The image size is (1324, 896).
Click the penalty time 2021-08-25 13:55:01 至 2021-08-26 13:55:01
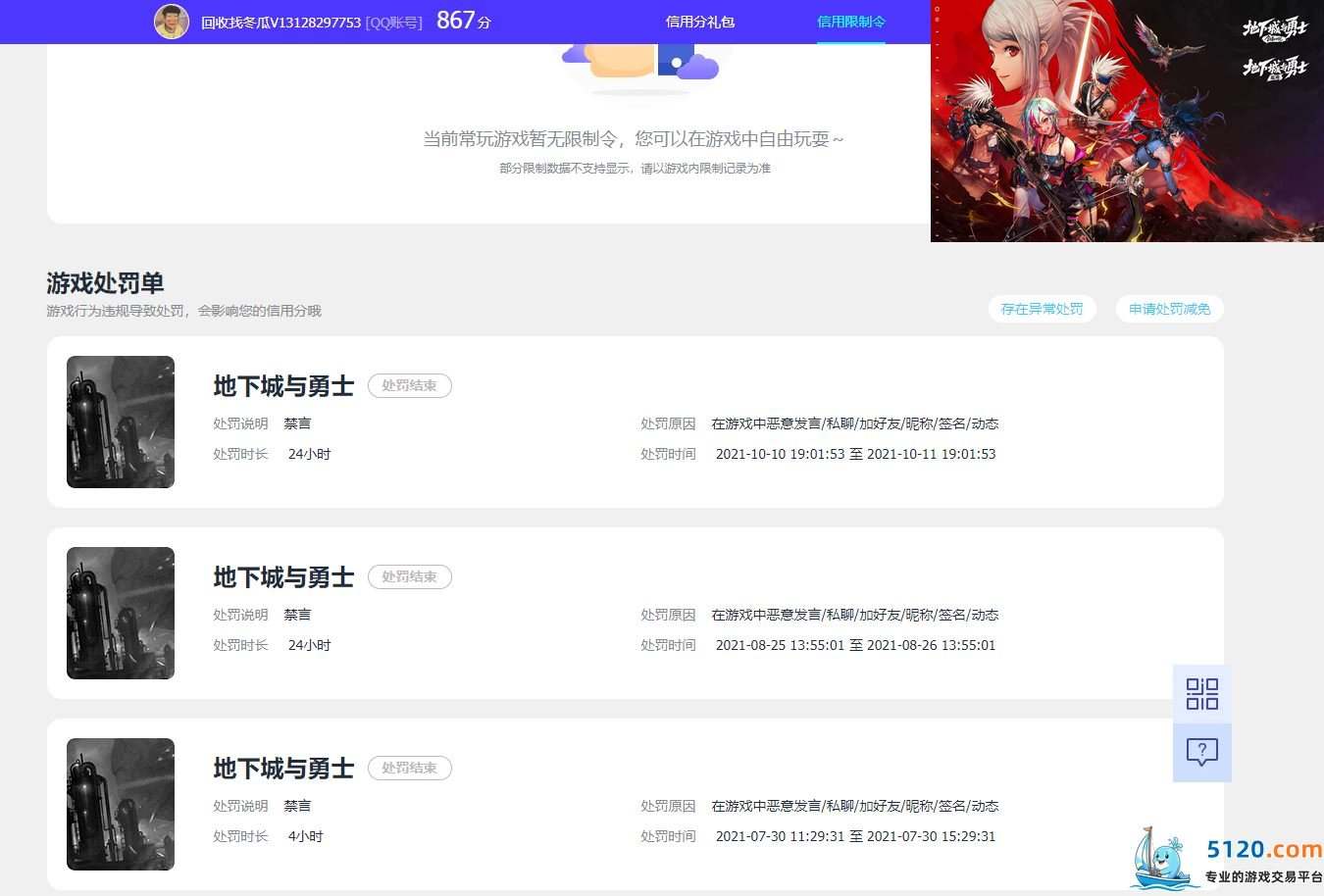coord(855,645)
